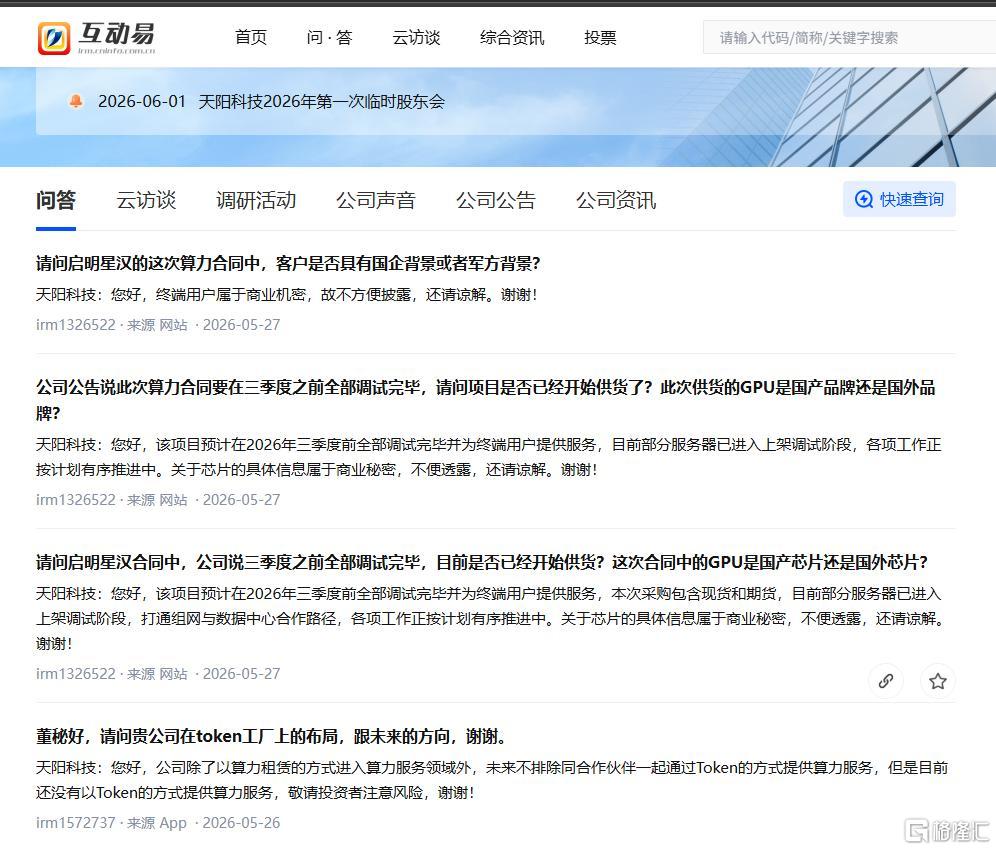Open 云访谈 in the top navigation

(416, 37)
